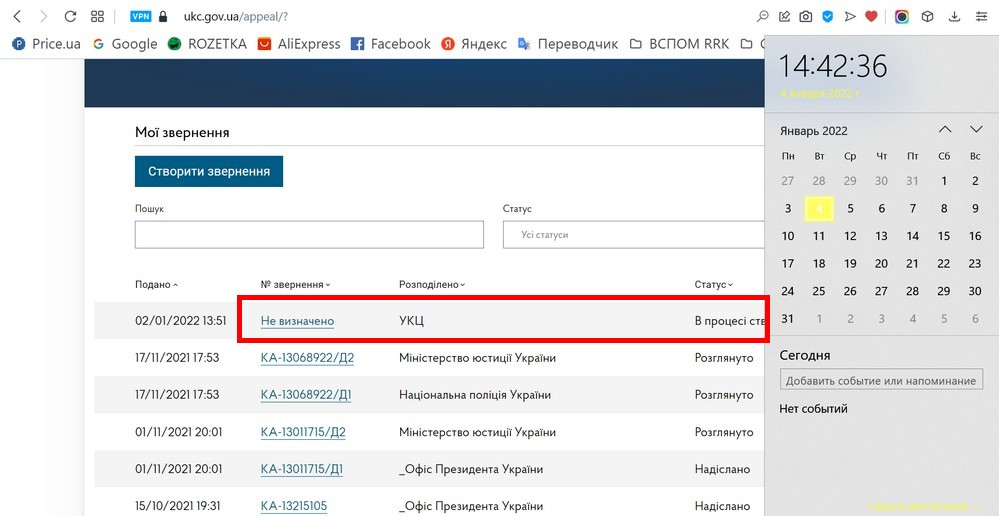
Task: Open the ROZETKA bookmark
Action: click(206, 44)
